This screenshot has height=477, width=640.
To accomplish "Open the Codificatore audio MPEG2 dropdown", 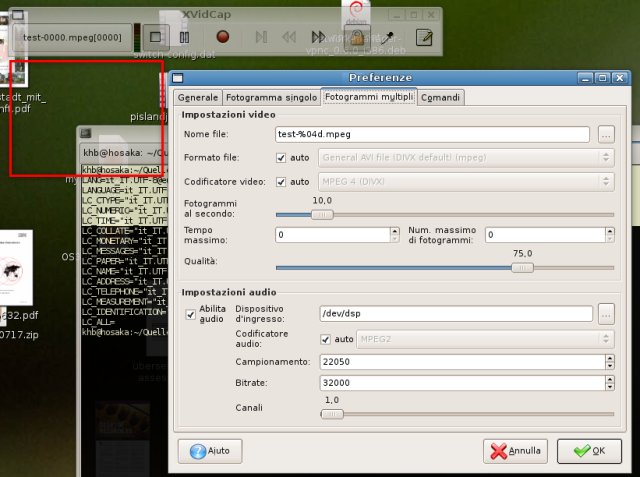I will coord(485,339).
